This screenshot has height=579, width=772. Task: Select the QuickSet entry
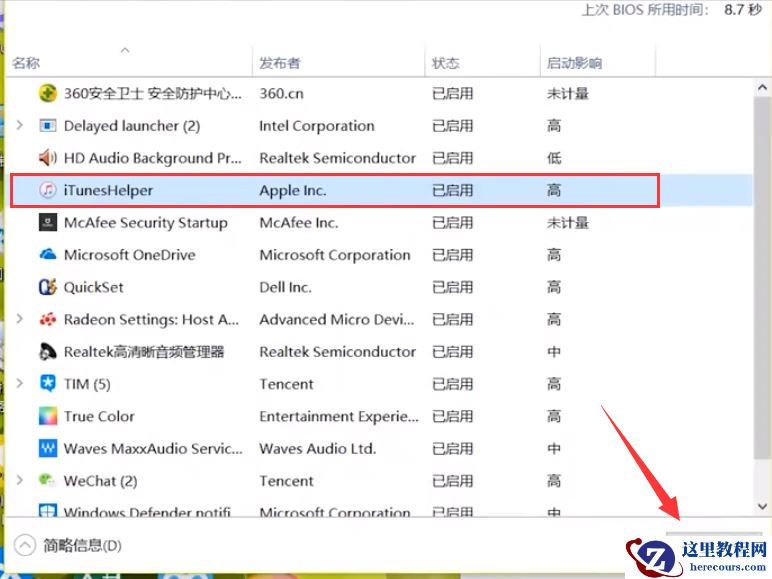(x=94, y=288)
